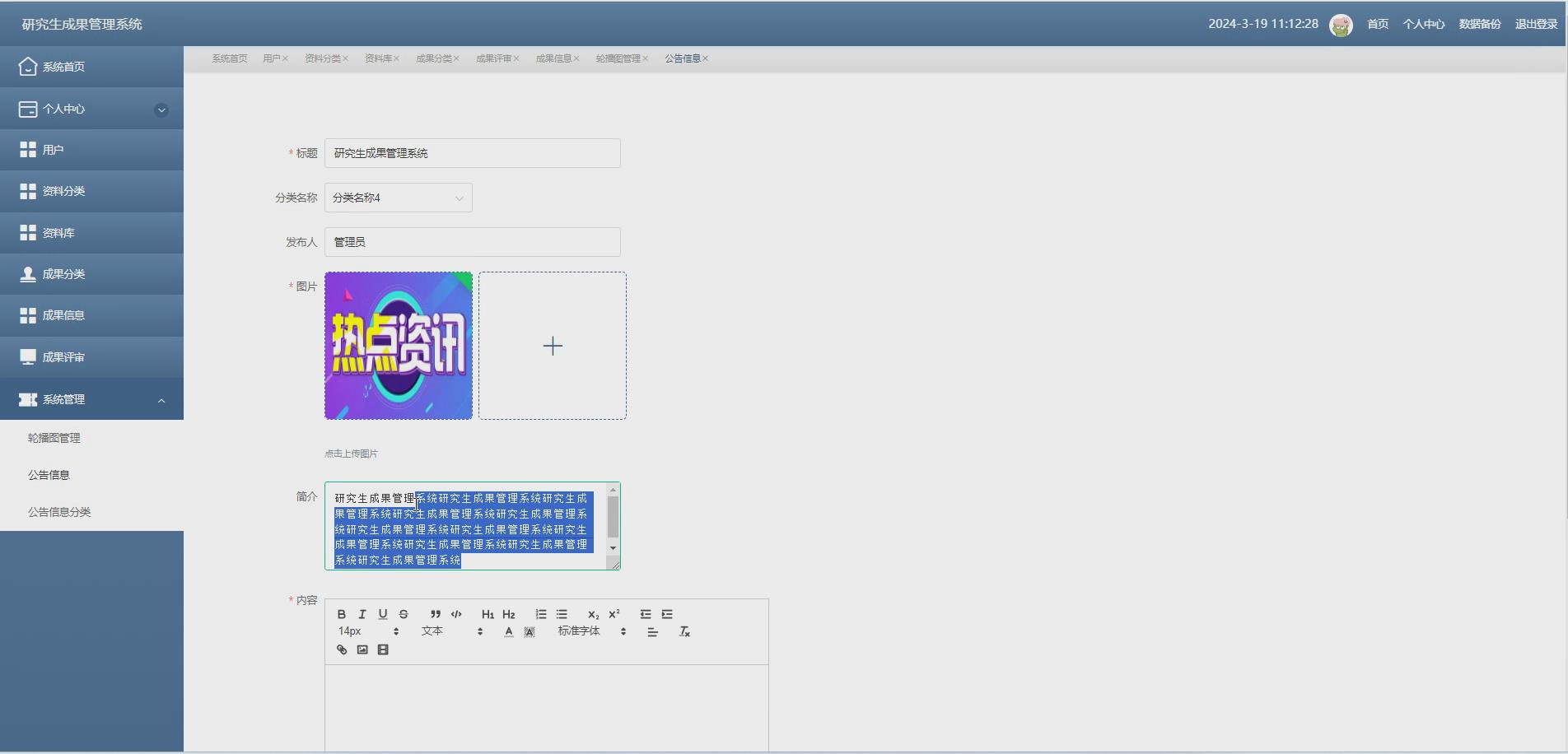Image resolution: width=1568 pixels, height=754 pixels.
Task: Apply Heading 1 style
Action: [x=488, y=614]
